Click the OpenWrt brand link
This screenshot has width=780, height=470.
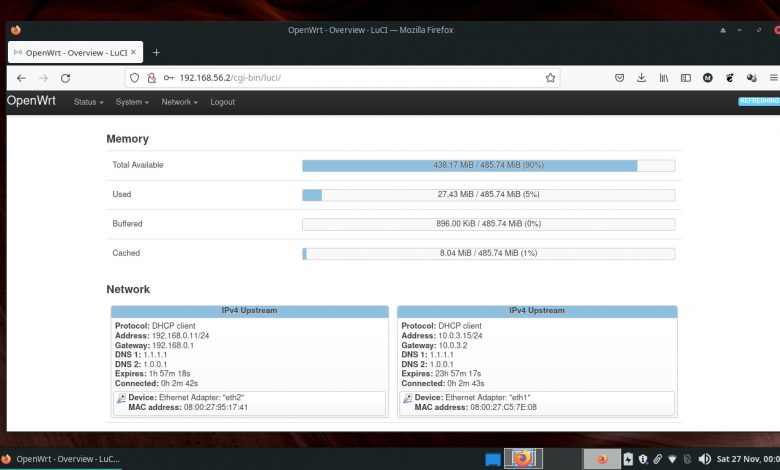[x=31, y=100]
